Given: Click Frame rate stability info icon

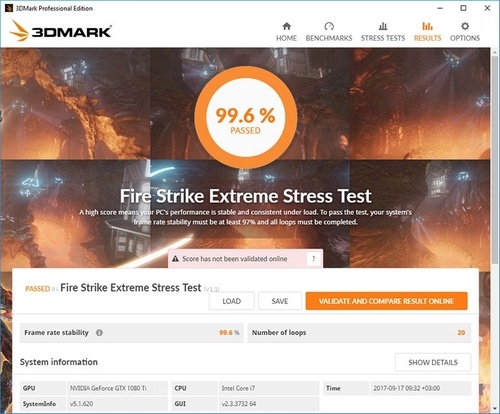Looking at the screenshot, I should [99, 332].
